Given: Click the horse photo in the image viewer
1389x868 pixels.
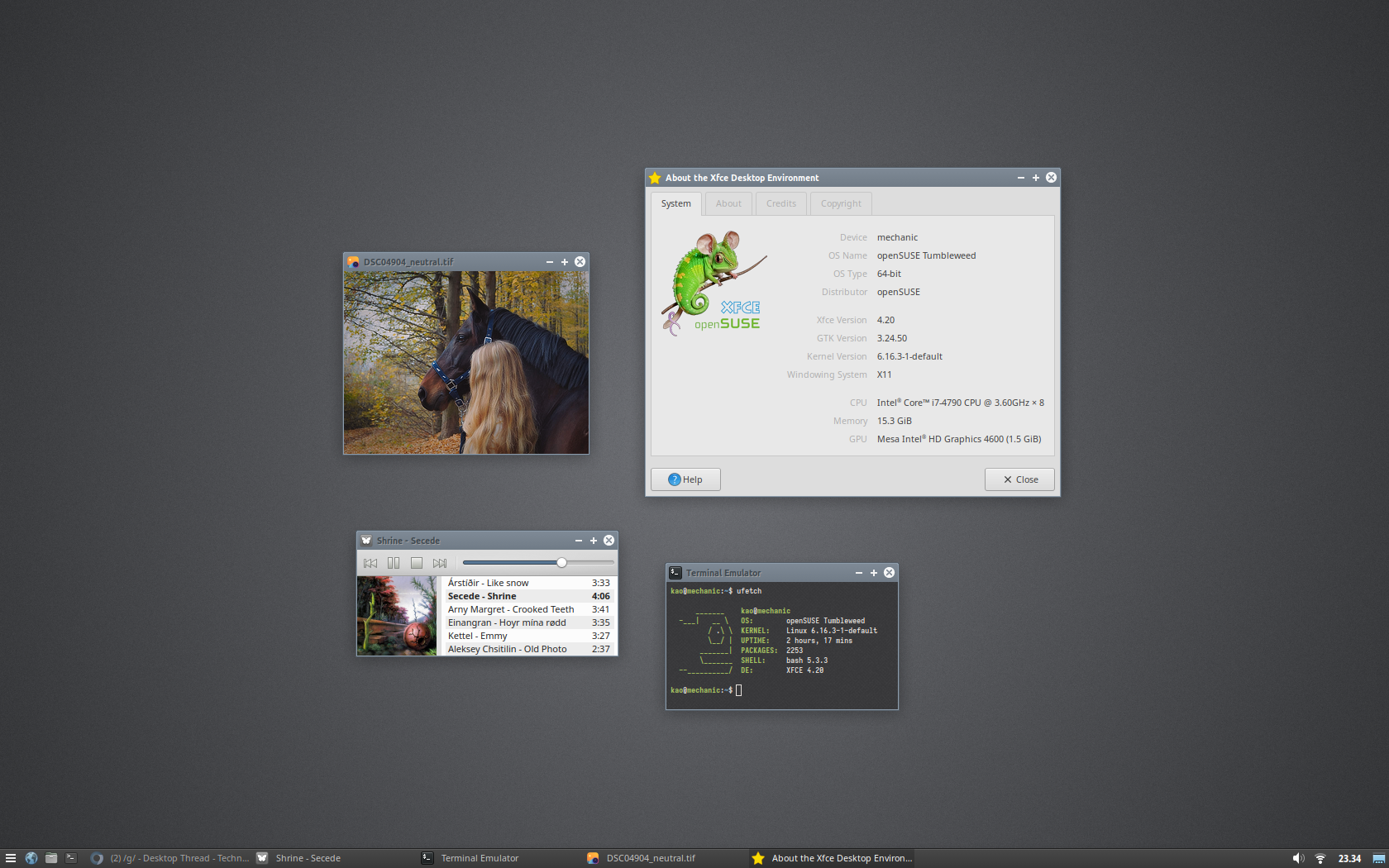Looking at the screenshot, I should [x=466, y=363].
